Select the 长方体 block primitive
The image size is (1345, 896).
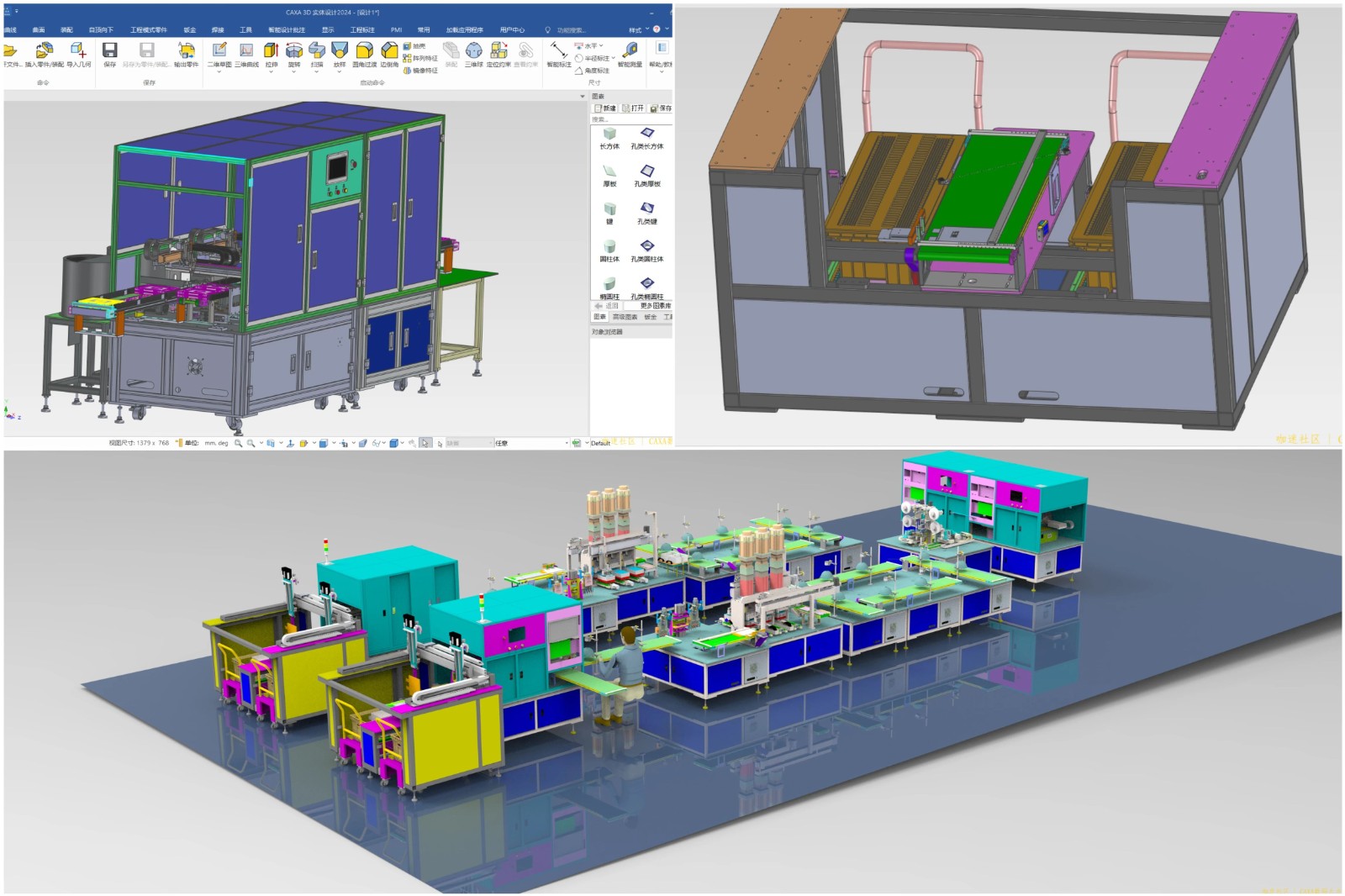point(609,139)
